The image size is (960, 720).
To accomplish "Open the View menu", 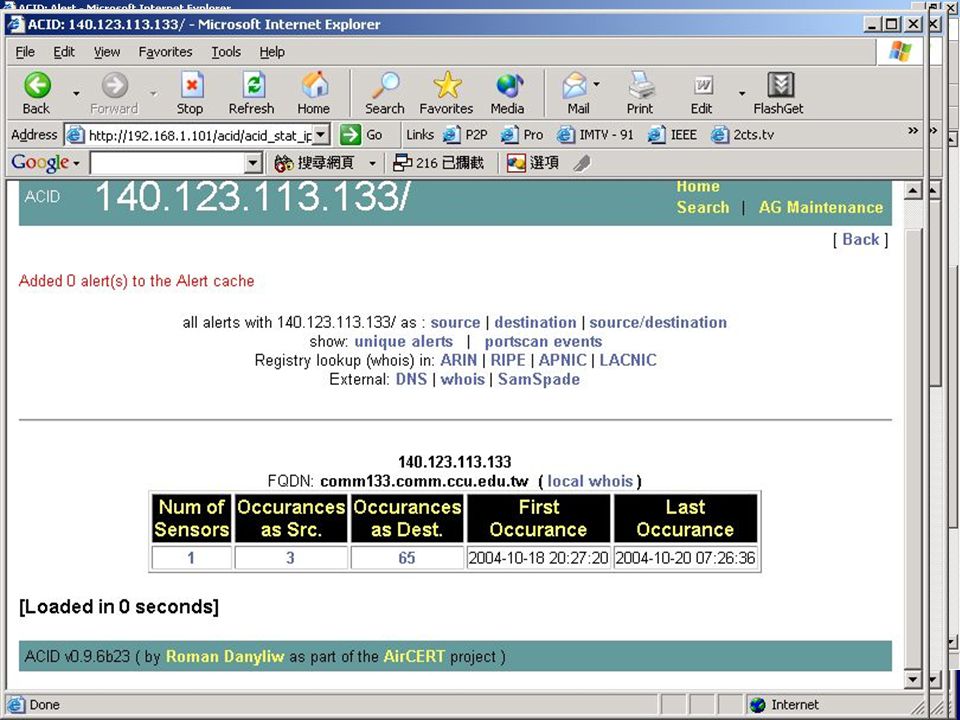I will [x=107, y=52].
